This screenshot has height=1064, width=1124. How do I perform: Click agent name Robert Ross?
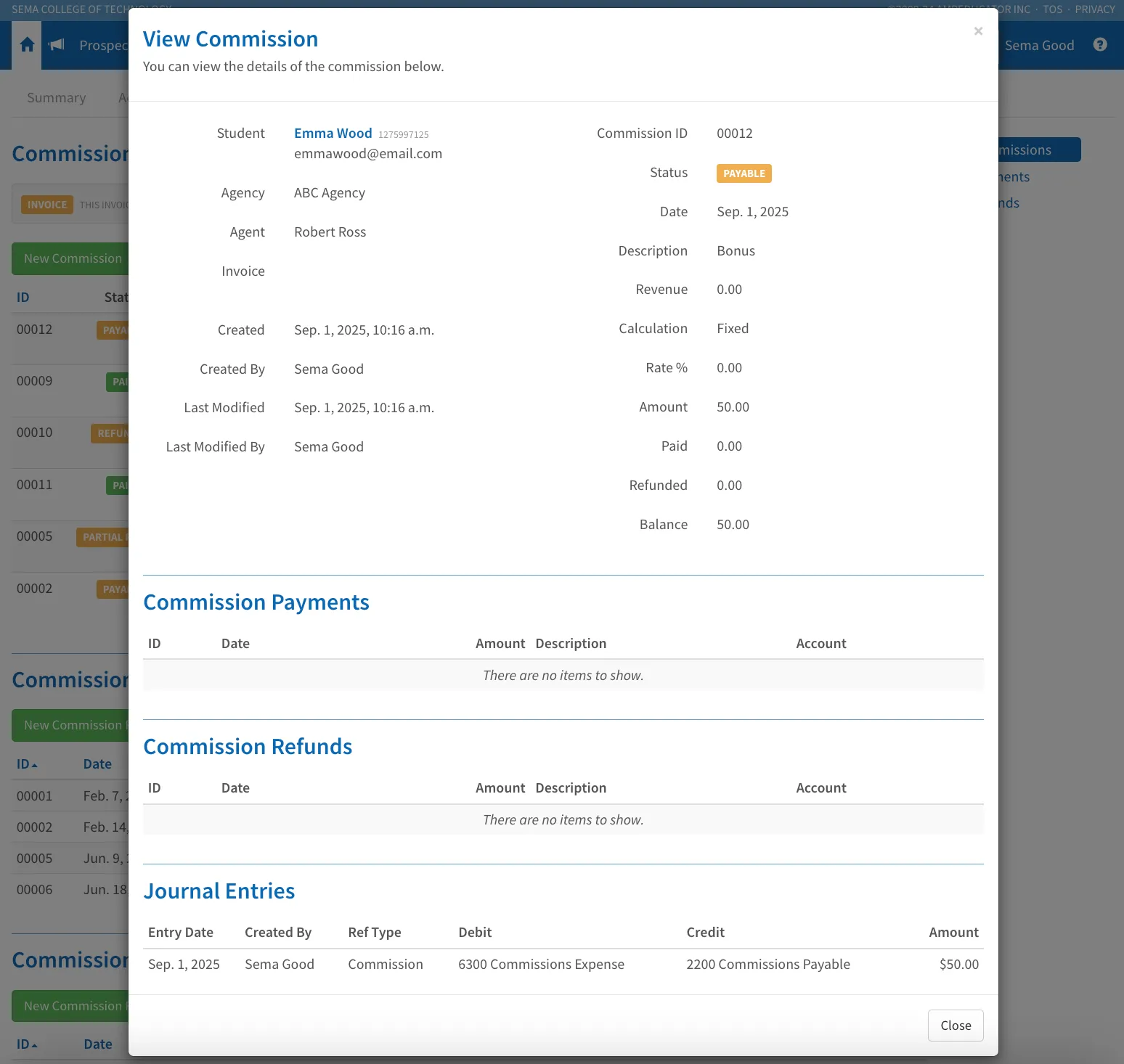330,232
